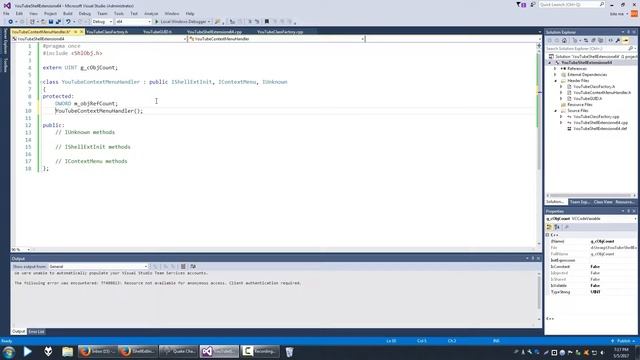Select YouTubeContextMenuHandler.h in Solution Explorer
This screenshot has height=360, width=640.
pos(602,93)
